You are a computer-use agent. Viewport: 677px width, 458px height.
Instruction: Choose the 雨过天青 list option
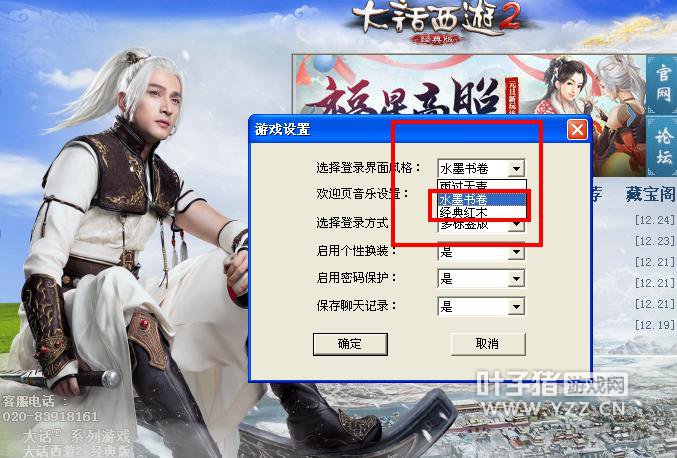tap(481, 186)
